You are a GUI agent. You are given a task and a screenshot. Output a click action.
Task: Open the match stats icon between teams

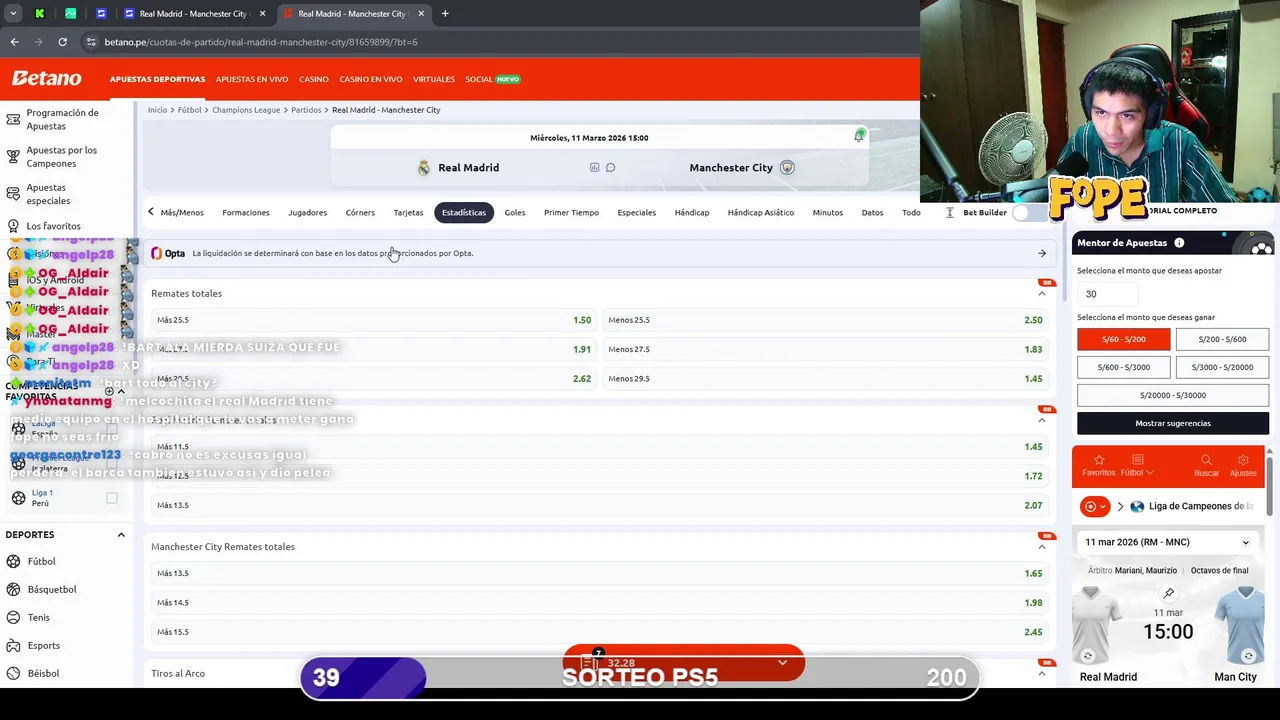pos(594,167)
